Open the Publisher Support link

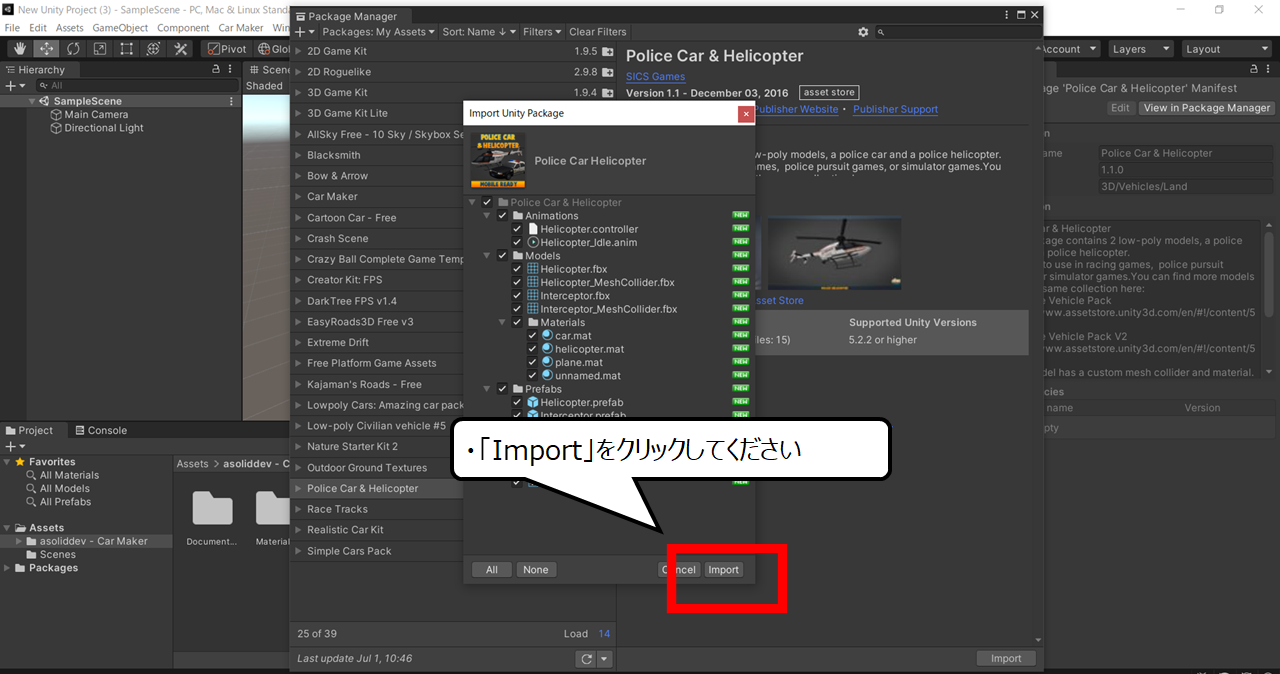click(895, 109)
